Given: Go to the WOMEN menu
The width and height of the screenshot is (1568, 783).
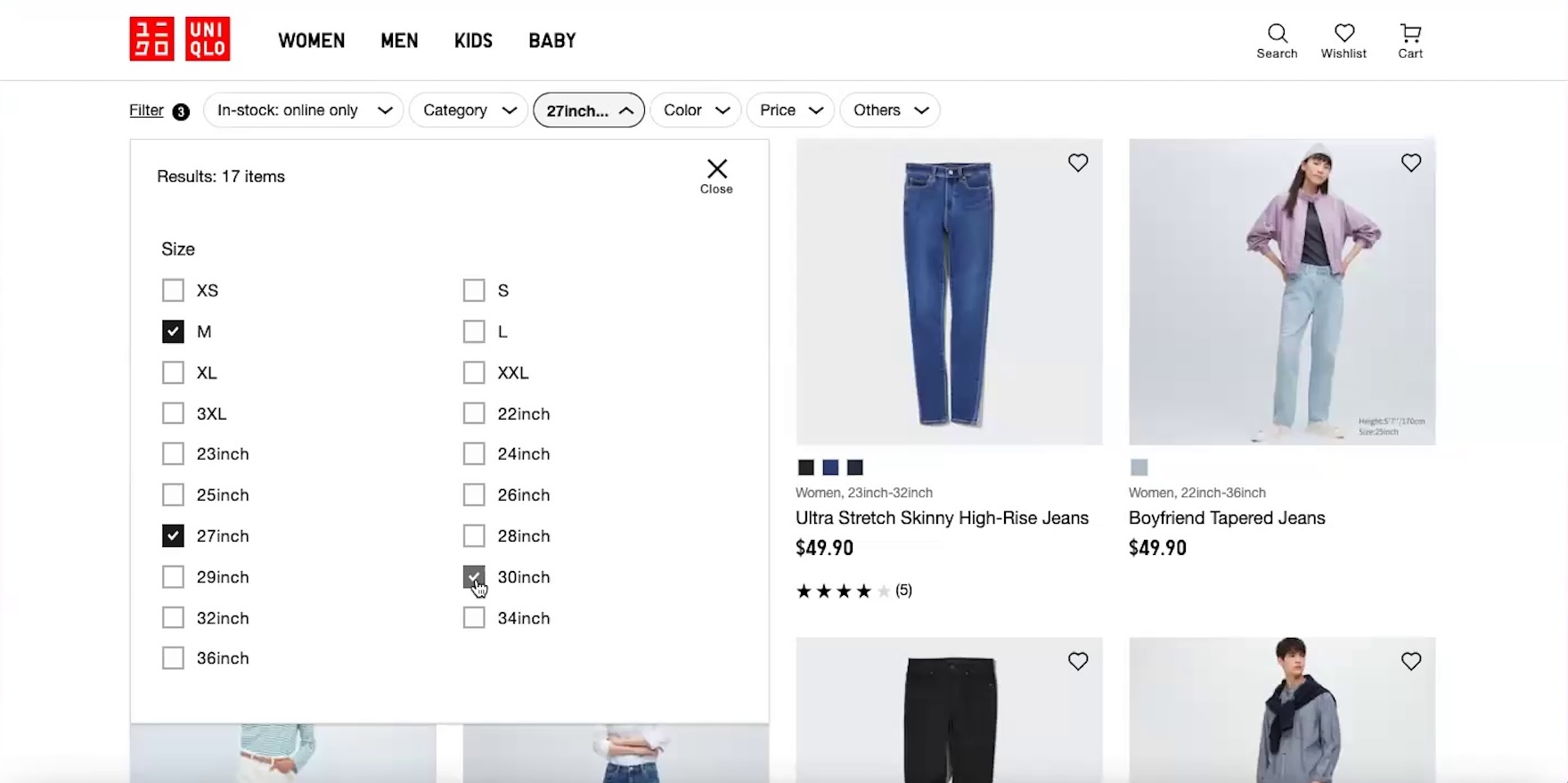Looking at the screenshot, I should (x=311, y=41).
